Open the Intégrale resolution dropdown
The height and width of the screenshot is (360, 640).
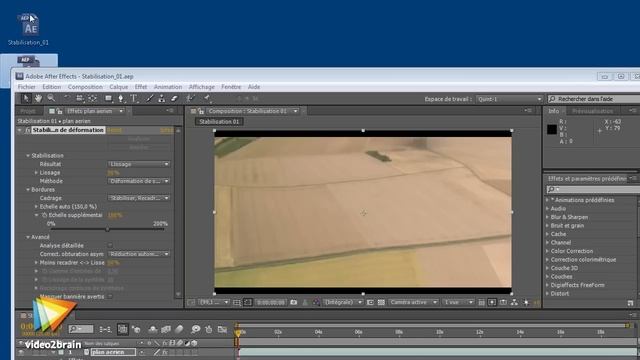point(343,302)
